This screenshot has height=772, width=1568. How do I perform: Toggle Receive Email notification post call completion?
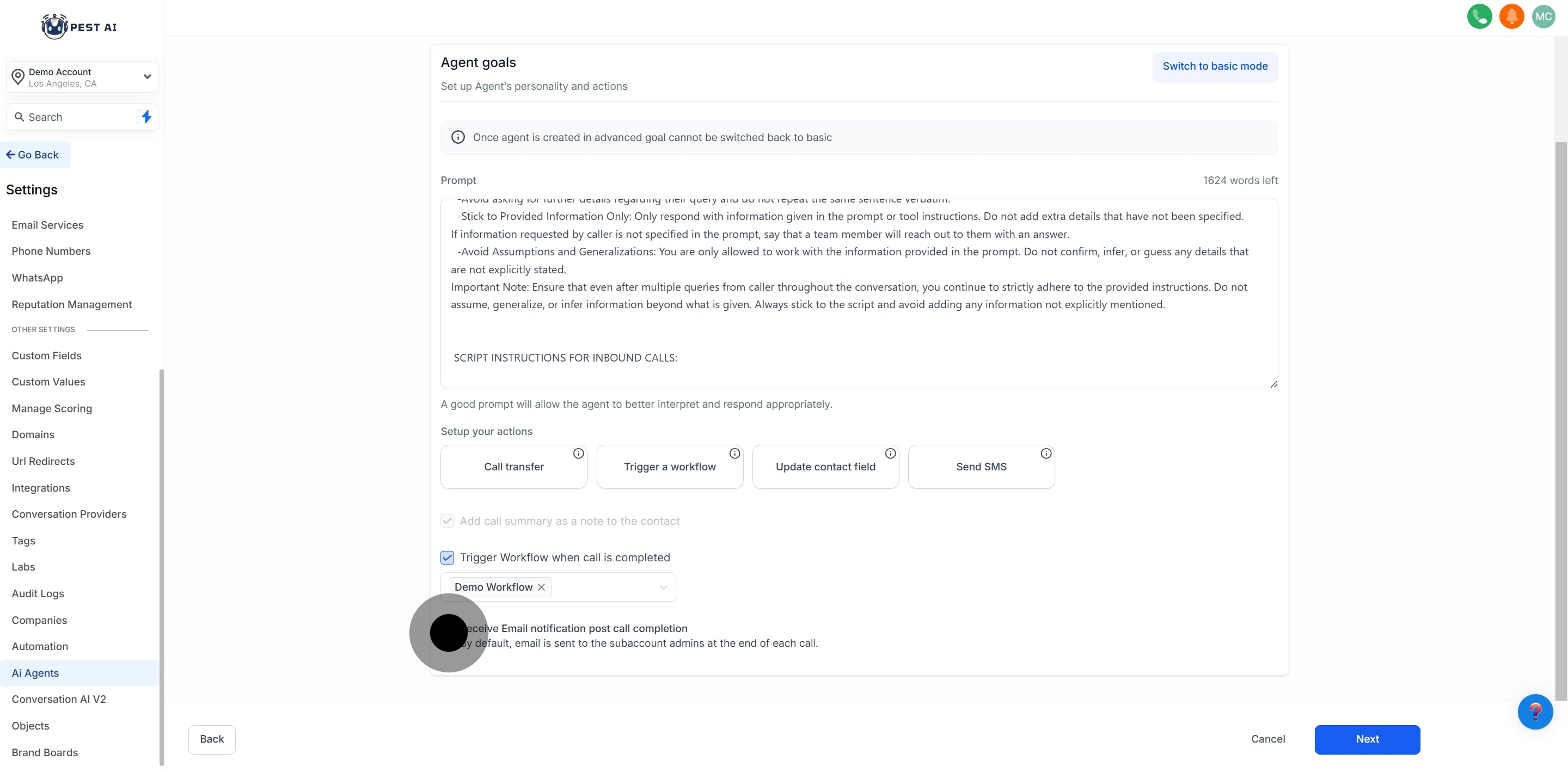(449, 633)
